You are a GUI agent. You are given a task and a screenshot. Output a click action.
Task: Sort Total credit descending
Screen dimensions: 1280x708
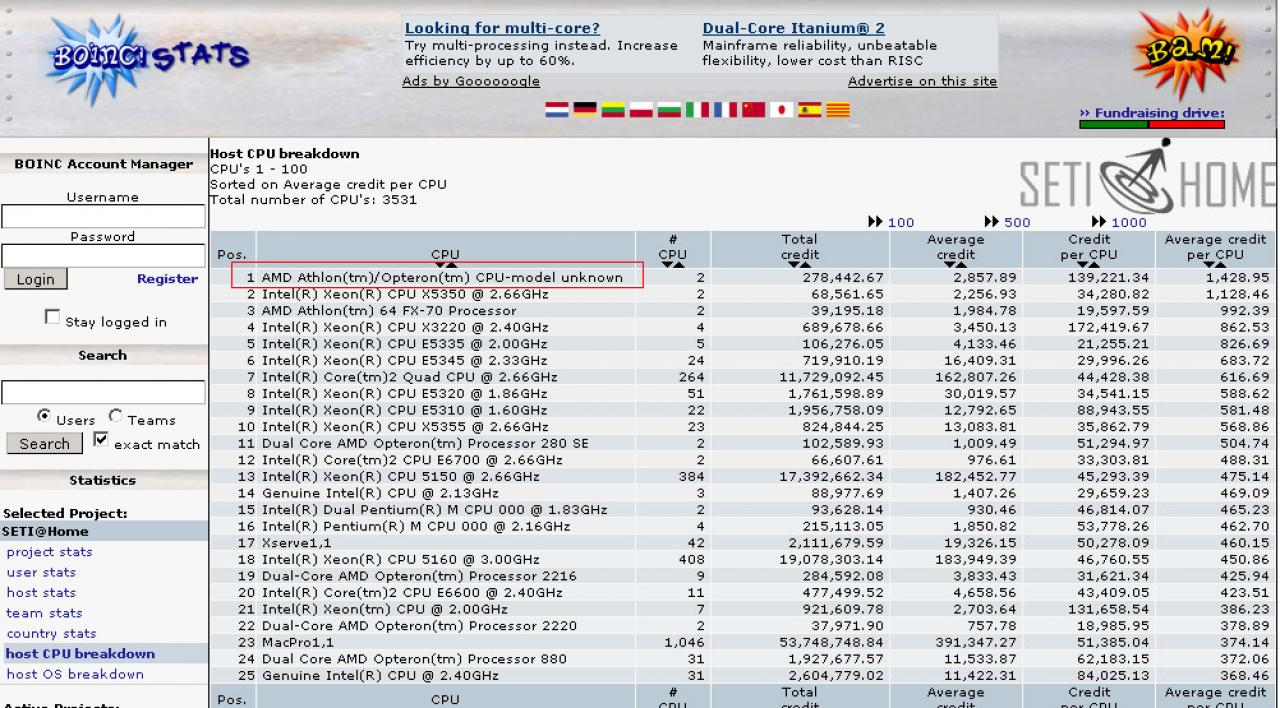(x=793, y=265)
